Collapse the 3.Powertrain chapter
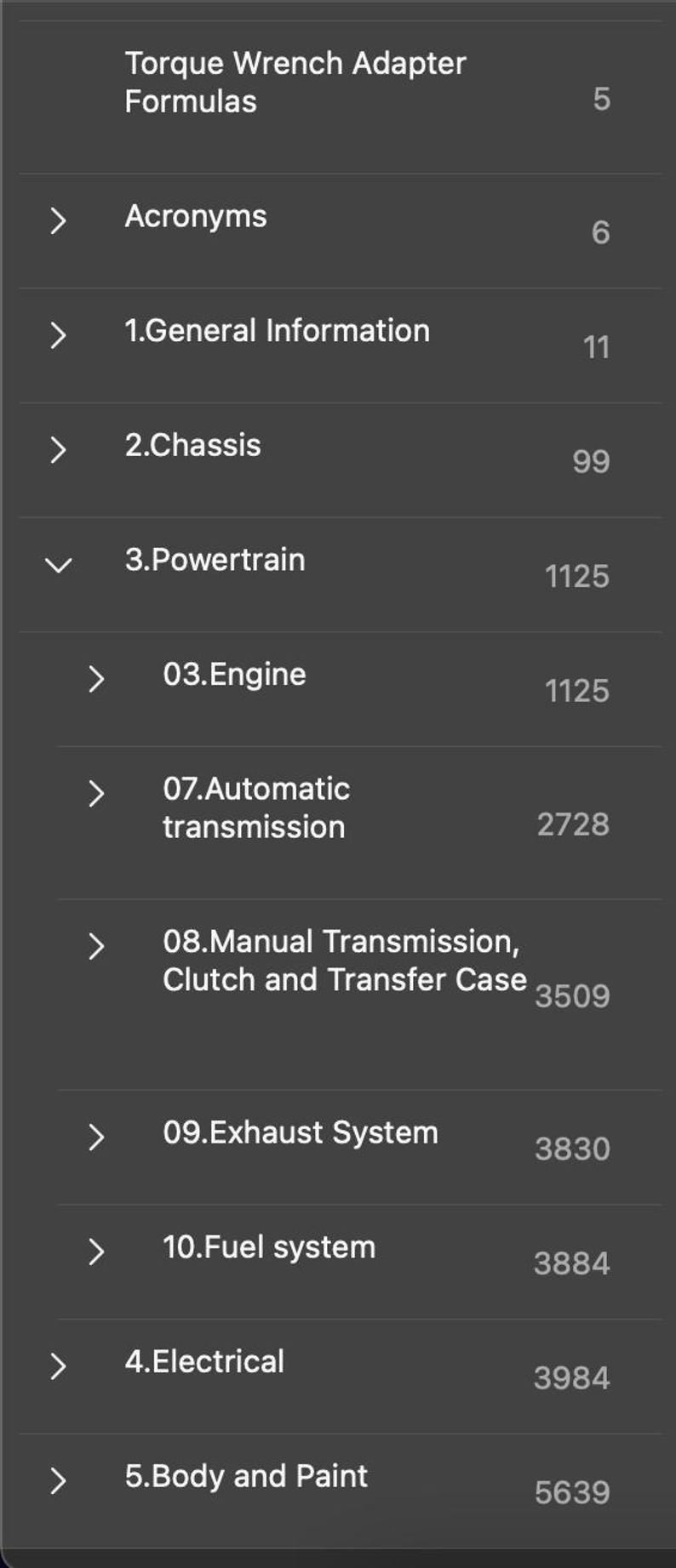 58,564
